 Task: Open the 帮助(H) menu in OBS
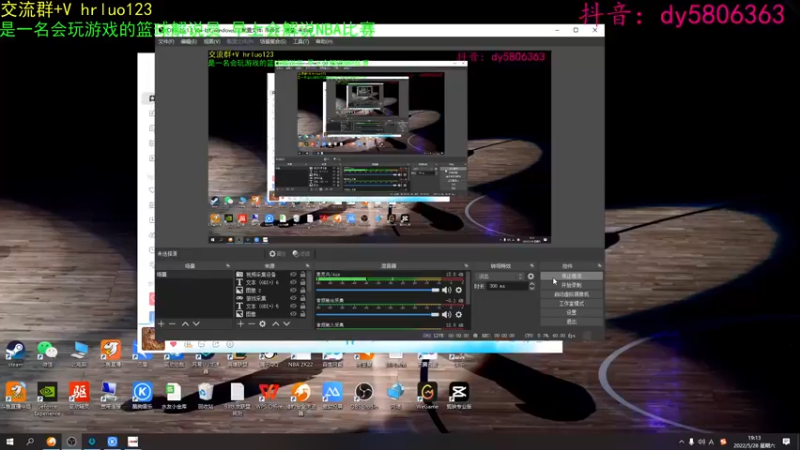pos(324,41)
